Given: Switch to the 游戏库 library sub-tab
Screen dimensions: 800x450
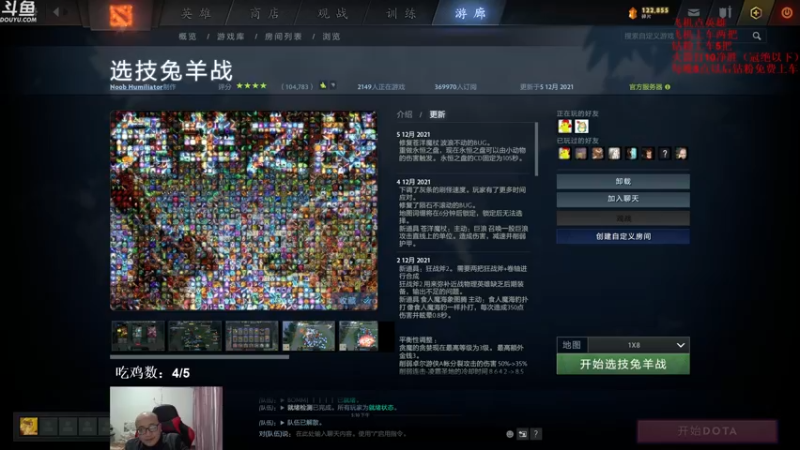Looking at the screenshot, I should point(231,36).
